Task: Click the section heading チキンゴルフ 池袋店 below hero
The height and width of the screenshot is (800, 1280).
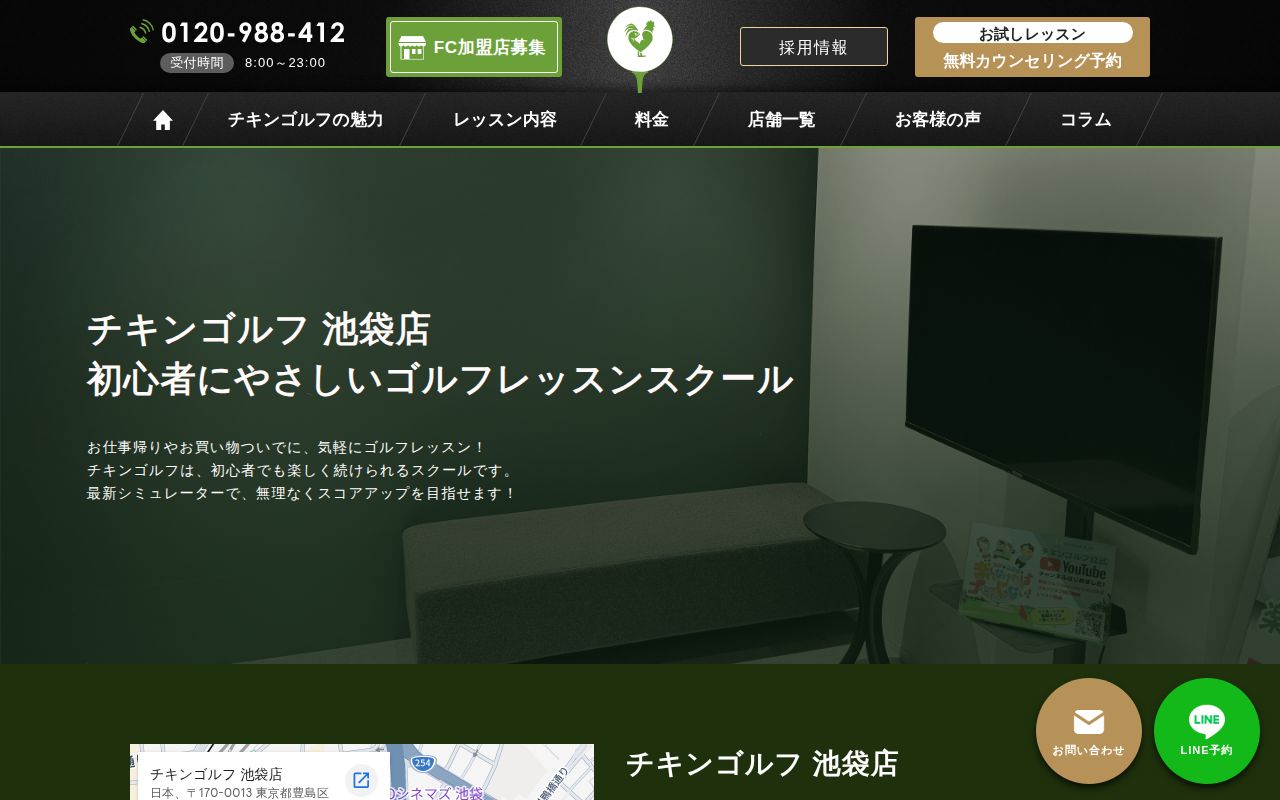Action: (762, 764)
